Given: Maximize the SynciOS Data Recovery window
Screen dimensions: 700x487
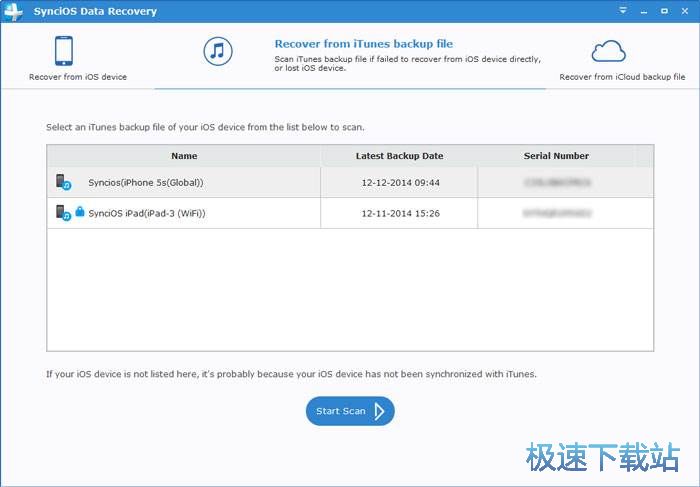Looking at the screenshot, I should [664, 11].
